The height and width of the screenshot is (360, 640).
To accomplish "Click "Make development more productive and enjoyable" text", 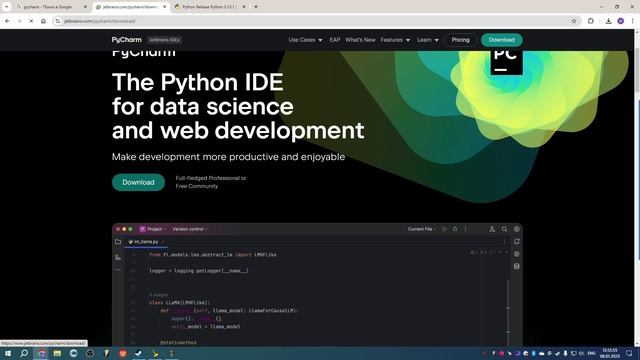I will (x=229, y=157).
